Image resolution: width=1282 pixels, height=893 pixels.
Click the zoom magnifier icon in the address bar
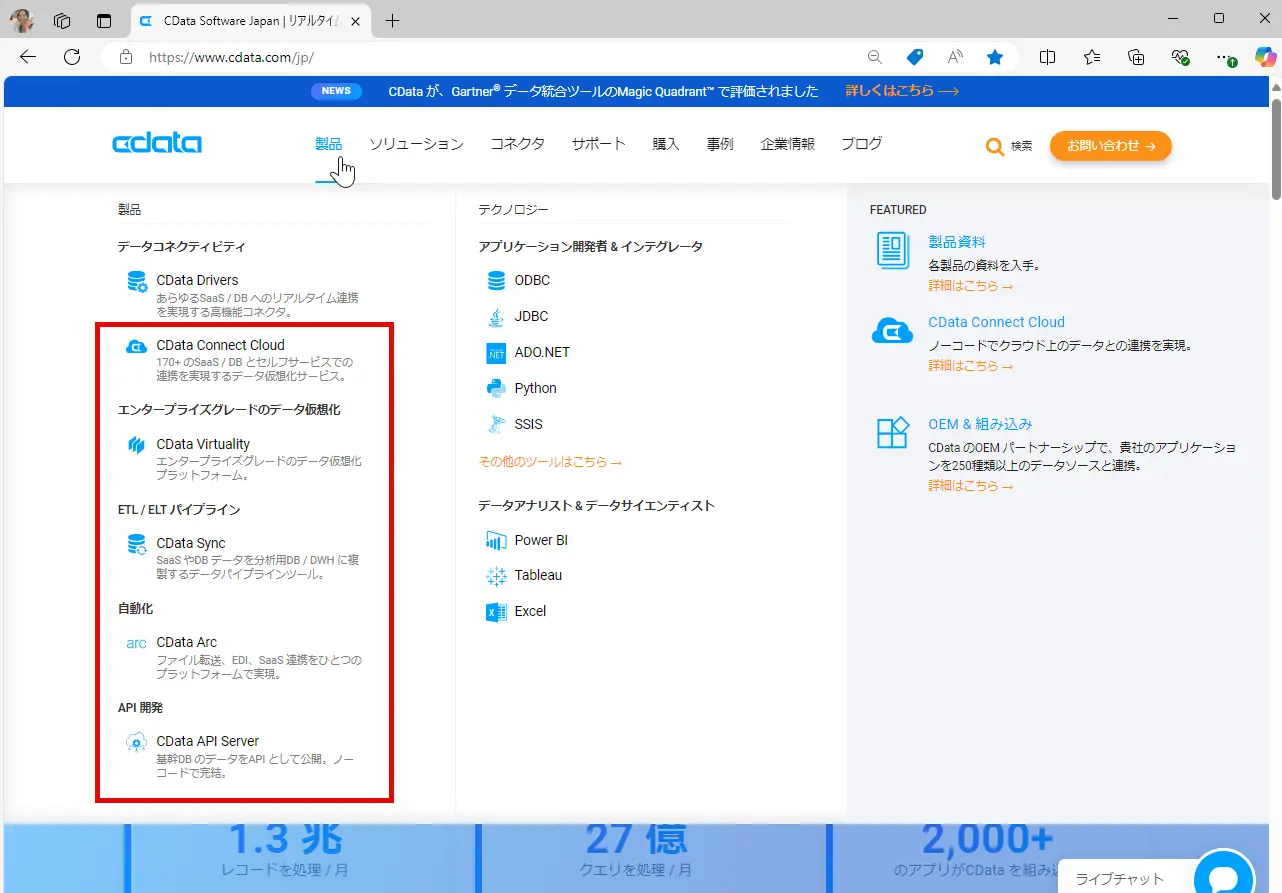(875, 57)
